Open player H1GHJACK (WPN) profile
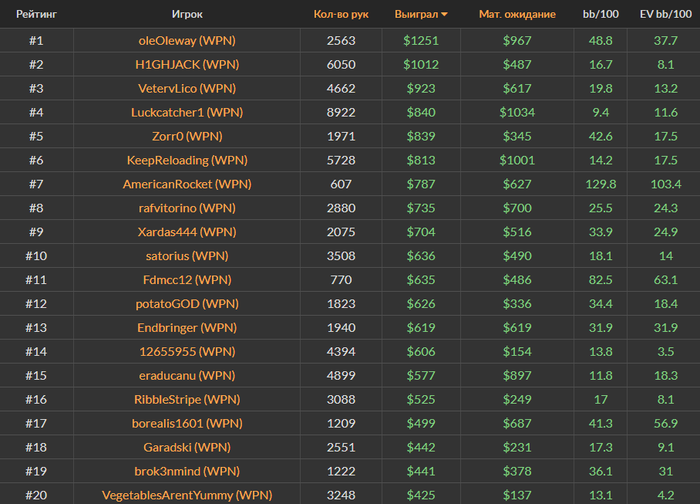 click(187, 65)
